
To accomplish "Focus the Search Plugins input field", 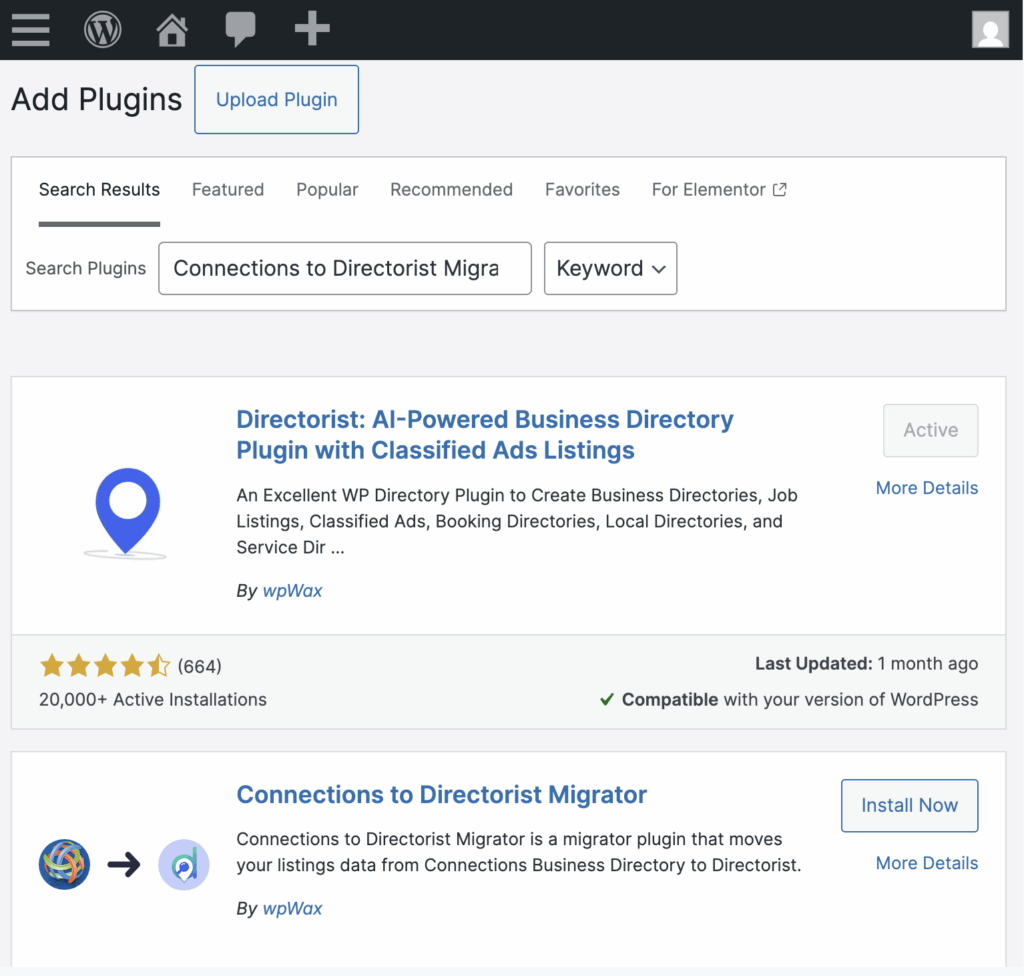I will tap(345, 268).
